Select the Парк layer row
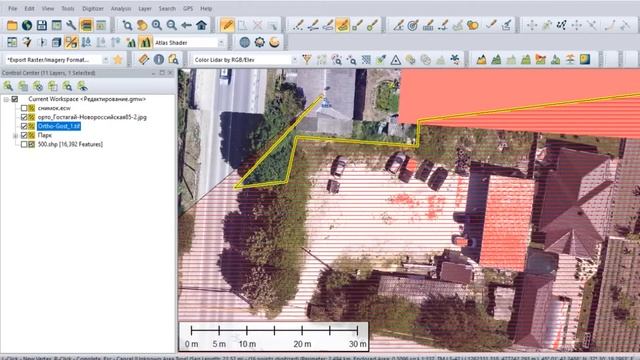Image resolution: width=640 pixels, height=360 pixels. pyautogui.click(x=44, y=135)
